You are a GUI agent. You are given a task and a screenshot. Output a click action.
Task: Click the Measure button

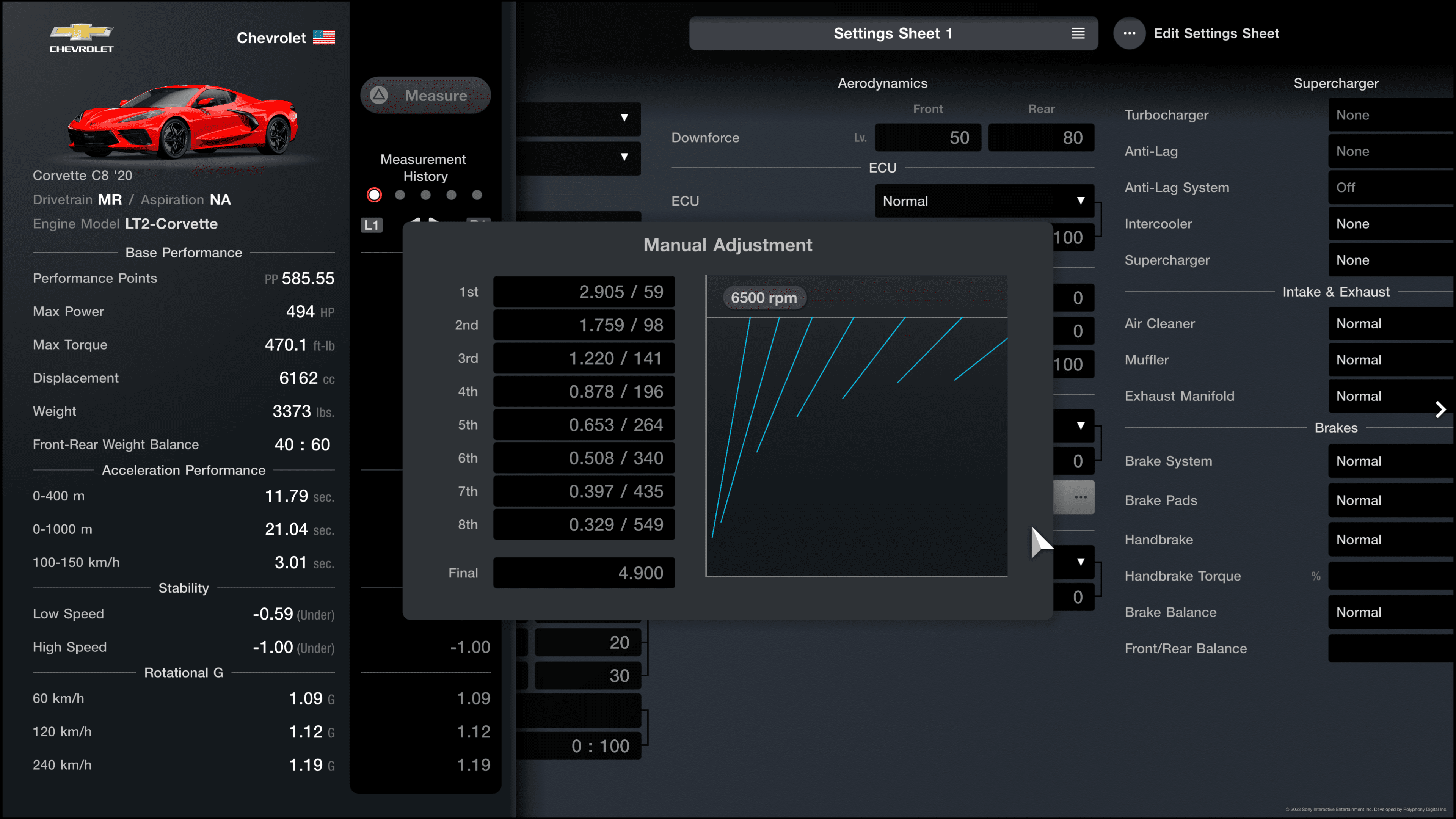(425, 95)
